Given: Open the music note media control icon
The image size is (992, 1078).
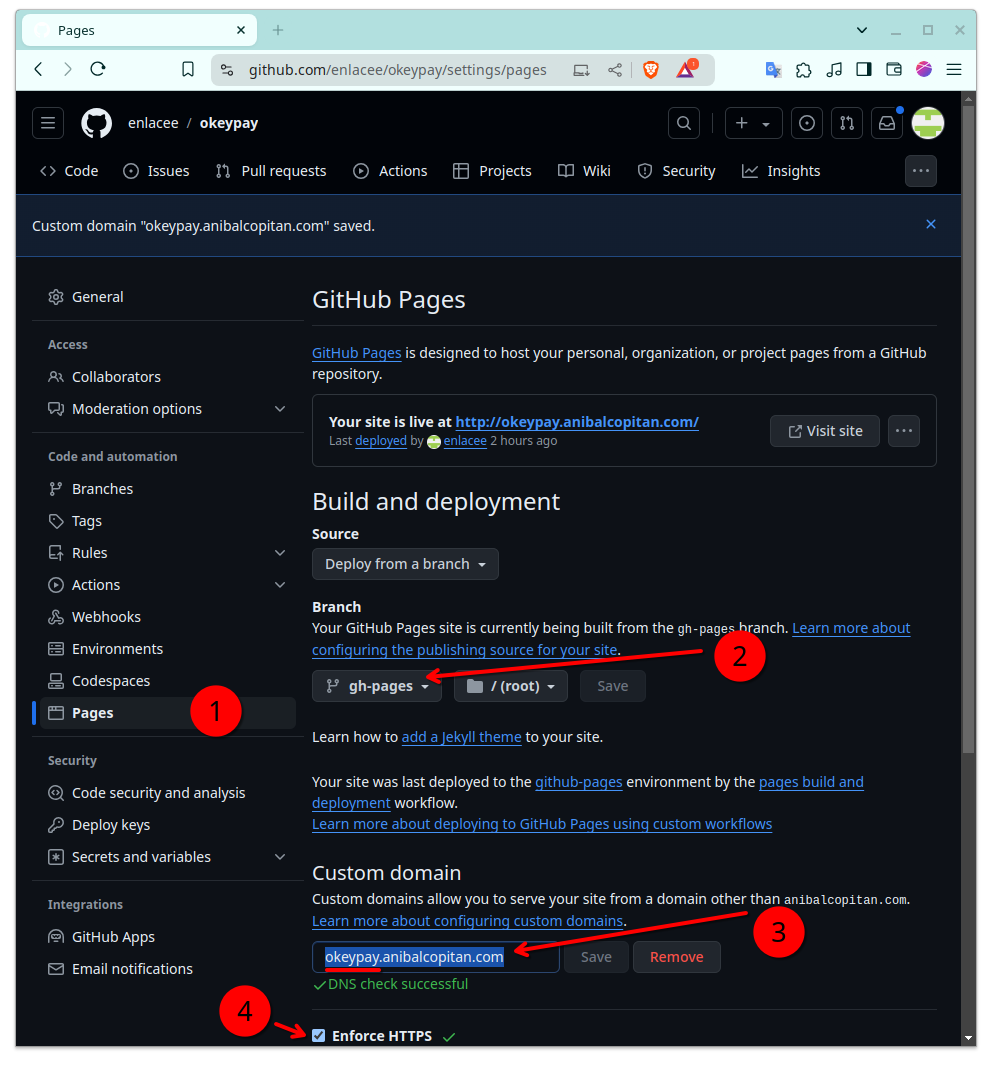Looking at the screenshot, I should 834,69.
